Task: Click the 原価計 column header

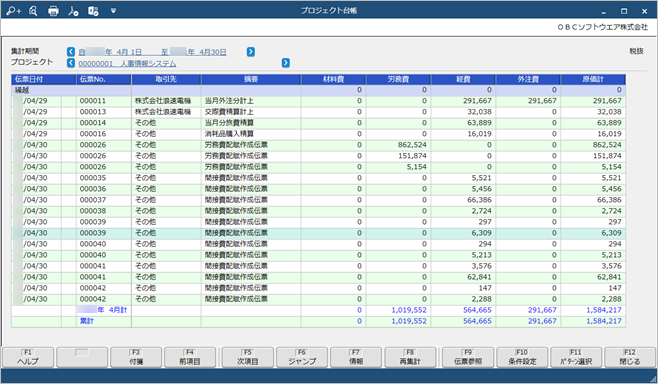Action: pos(593,79)
